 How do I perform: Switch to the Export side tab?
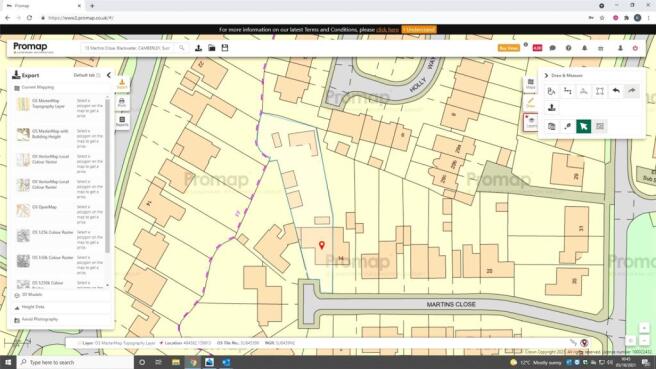pos(122,84)
